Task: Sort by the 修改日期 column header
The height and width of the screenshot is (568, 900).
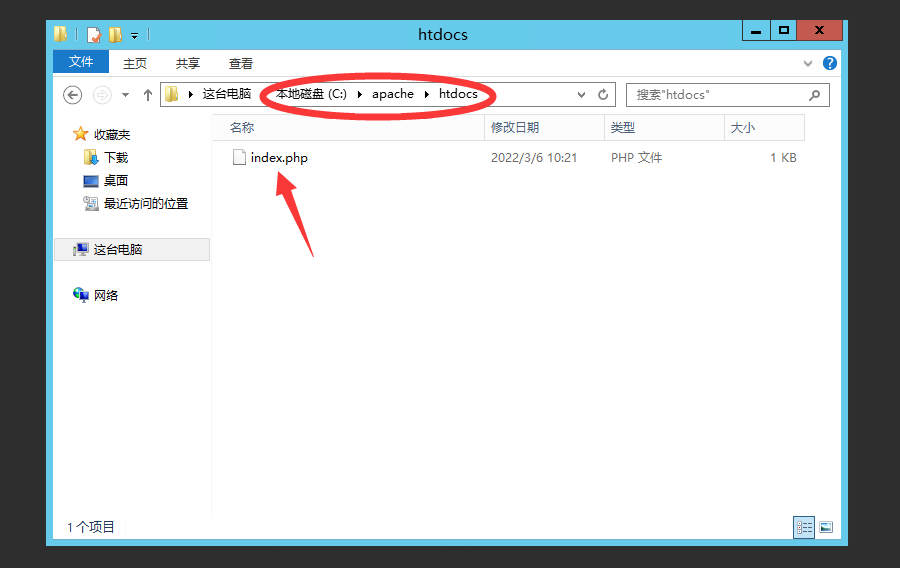Action: click(544, 127)
